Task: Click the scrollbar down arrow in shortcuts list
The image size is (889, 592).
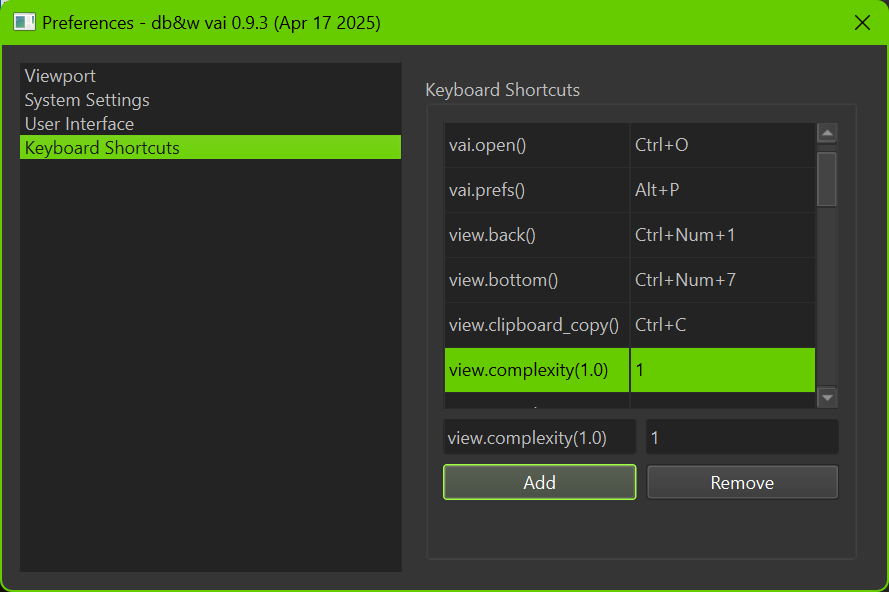Action: (x=827, y=398)
